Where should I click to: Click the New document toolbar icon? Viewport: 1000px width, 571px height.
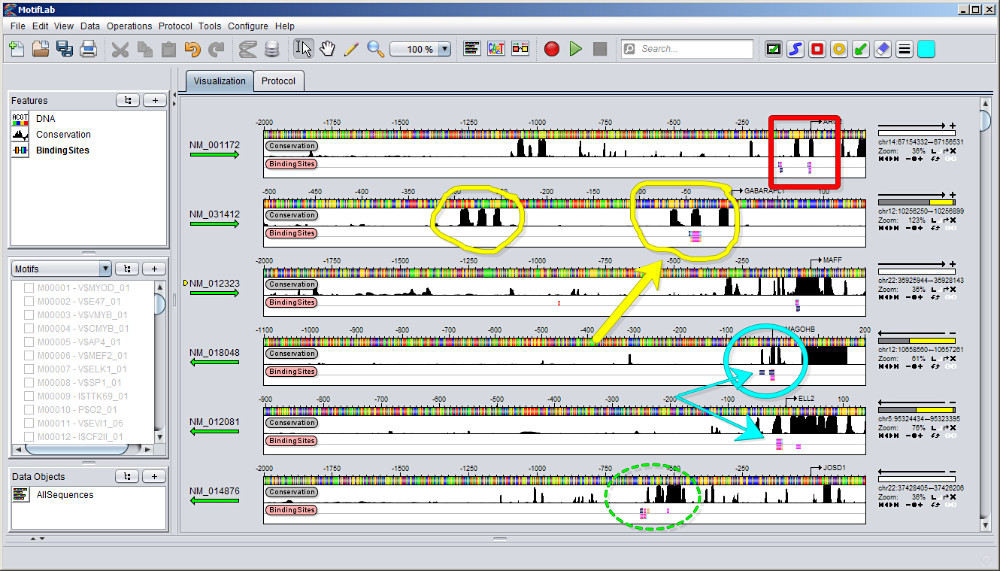pyautogui.click(x=17, y=49)
